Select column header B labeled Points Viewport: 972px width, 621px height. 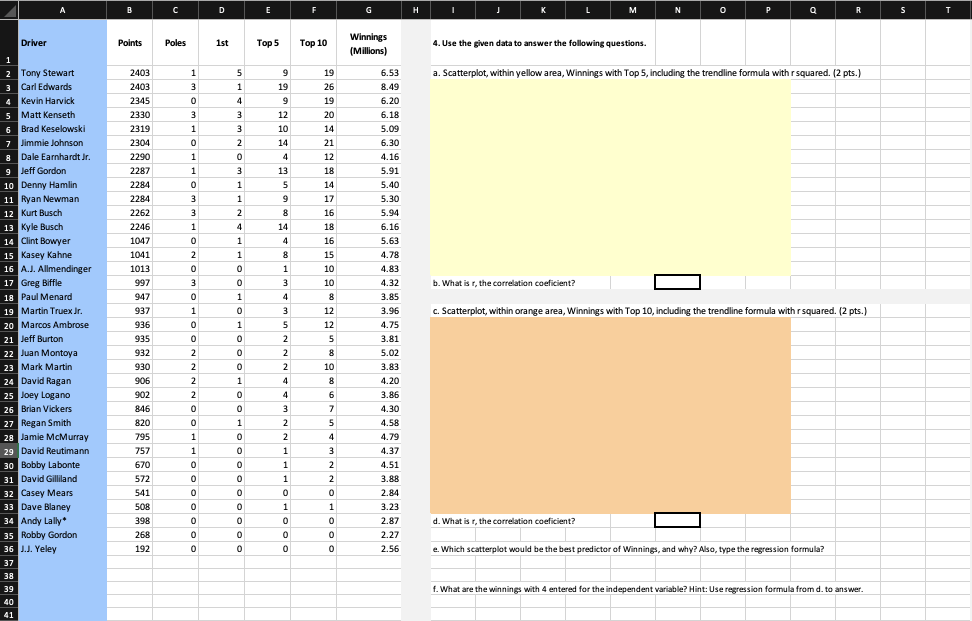tap(130, 10)
